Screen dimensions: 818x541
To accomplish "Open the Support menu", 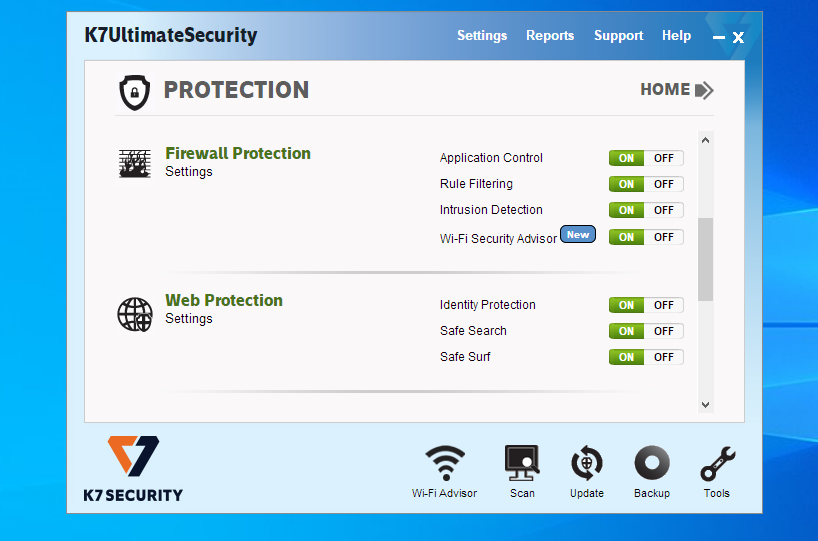I will [618, 36].
